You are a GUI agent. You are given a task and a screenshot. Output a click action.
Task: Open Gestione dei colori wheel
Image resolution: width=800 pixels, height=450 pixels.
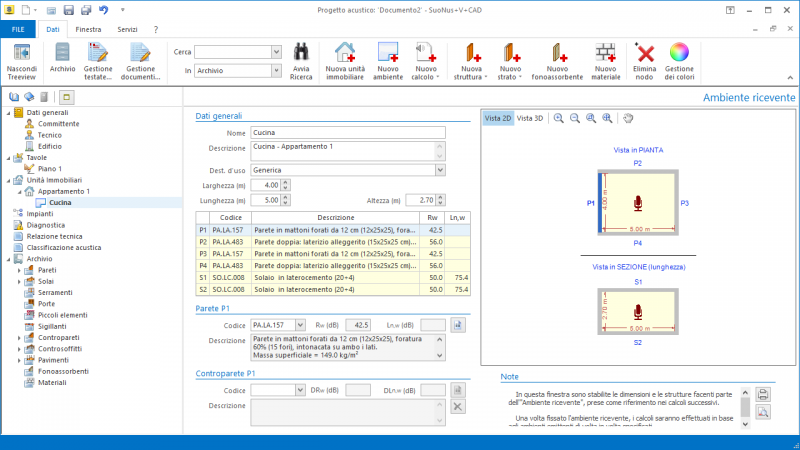click(x=679, y=61)
